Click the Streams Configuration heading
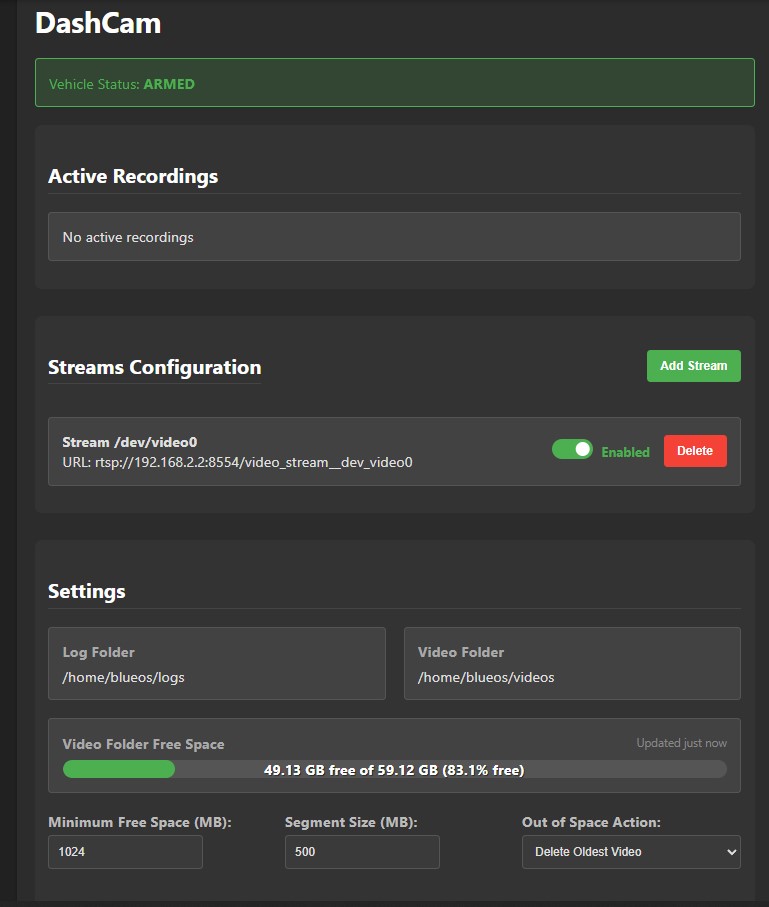The height and width of the screenshot is (907, 769). [154, 367]
